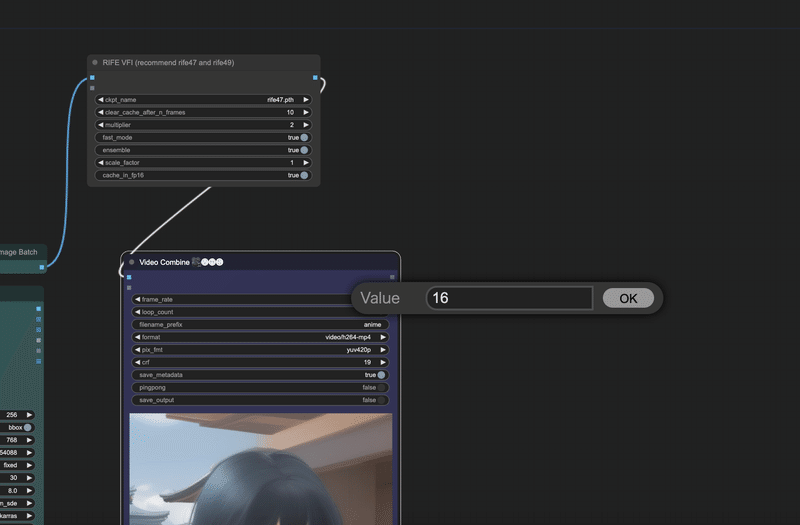The width and height of the screenshot is (800, 525).
Task: Increase the 30 steps value with the right arrow
Action: 30,478
